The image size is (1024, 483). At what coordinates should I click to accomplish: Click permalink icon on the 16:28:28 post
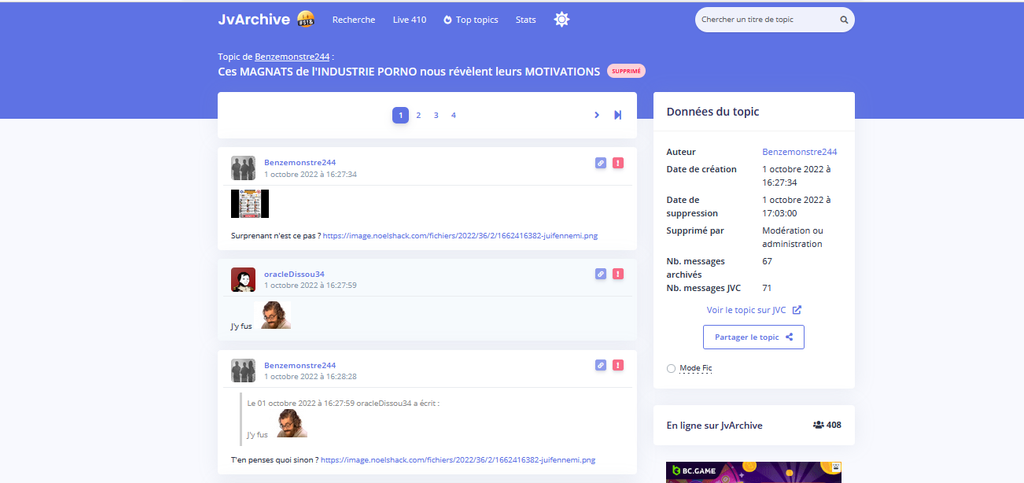600,366
